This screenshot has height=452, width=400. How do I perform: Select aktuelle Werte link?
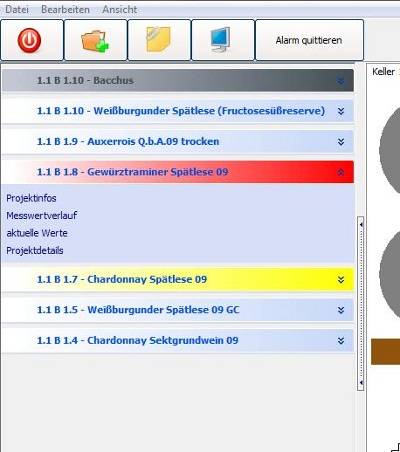(37, 233)
